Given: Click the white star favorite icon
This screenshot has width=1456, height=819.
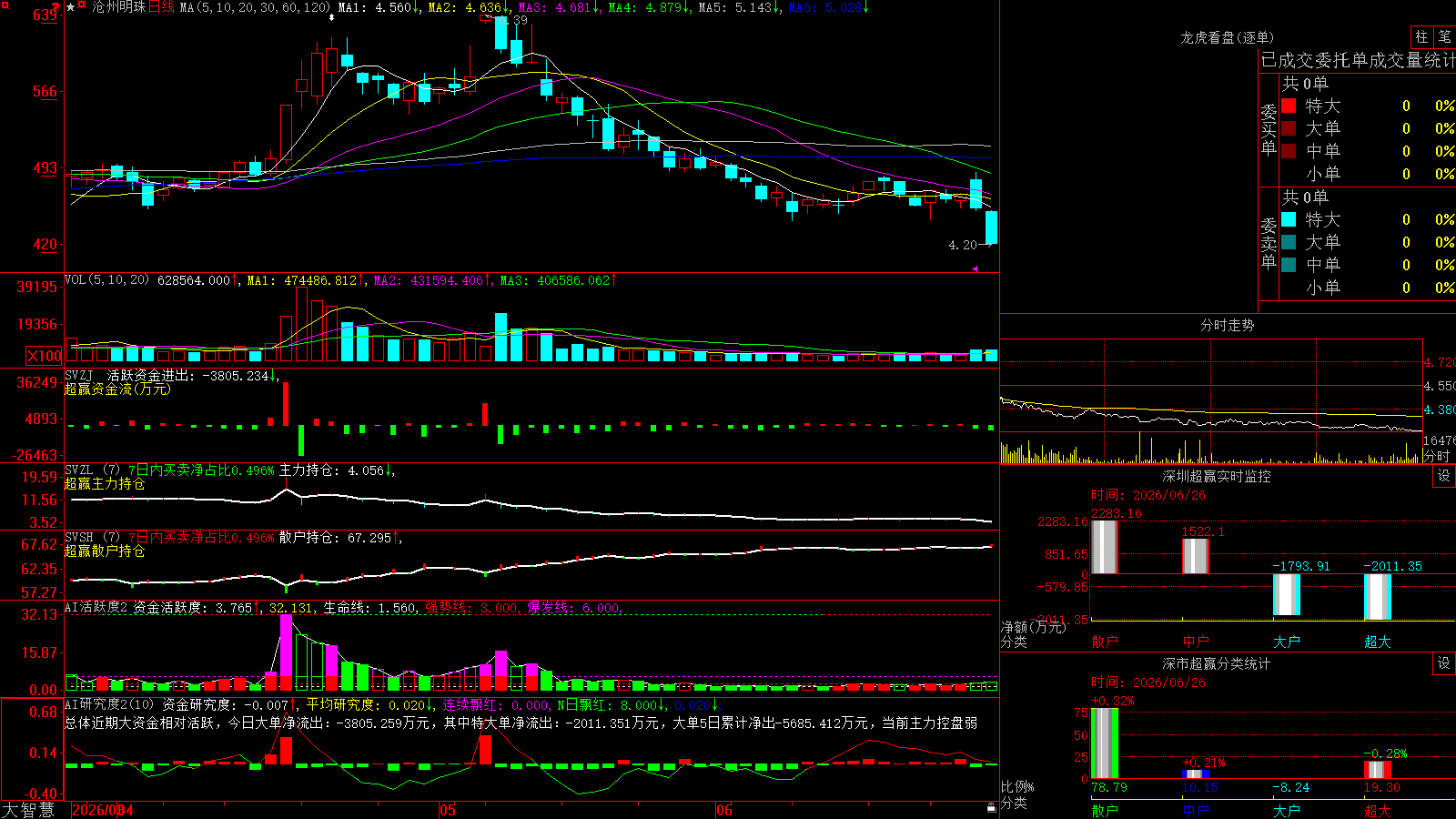Looking at the screenshot, I should tap(71, 7).
